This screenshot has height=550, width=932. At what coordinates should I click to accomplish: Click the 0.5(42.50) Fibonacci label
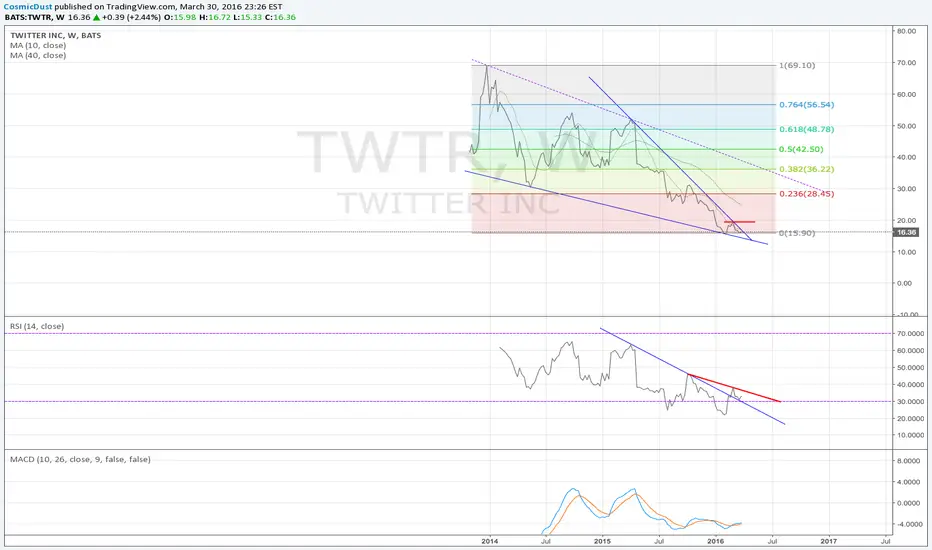click(x=801, y=149)
